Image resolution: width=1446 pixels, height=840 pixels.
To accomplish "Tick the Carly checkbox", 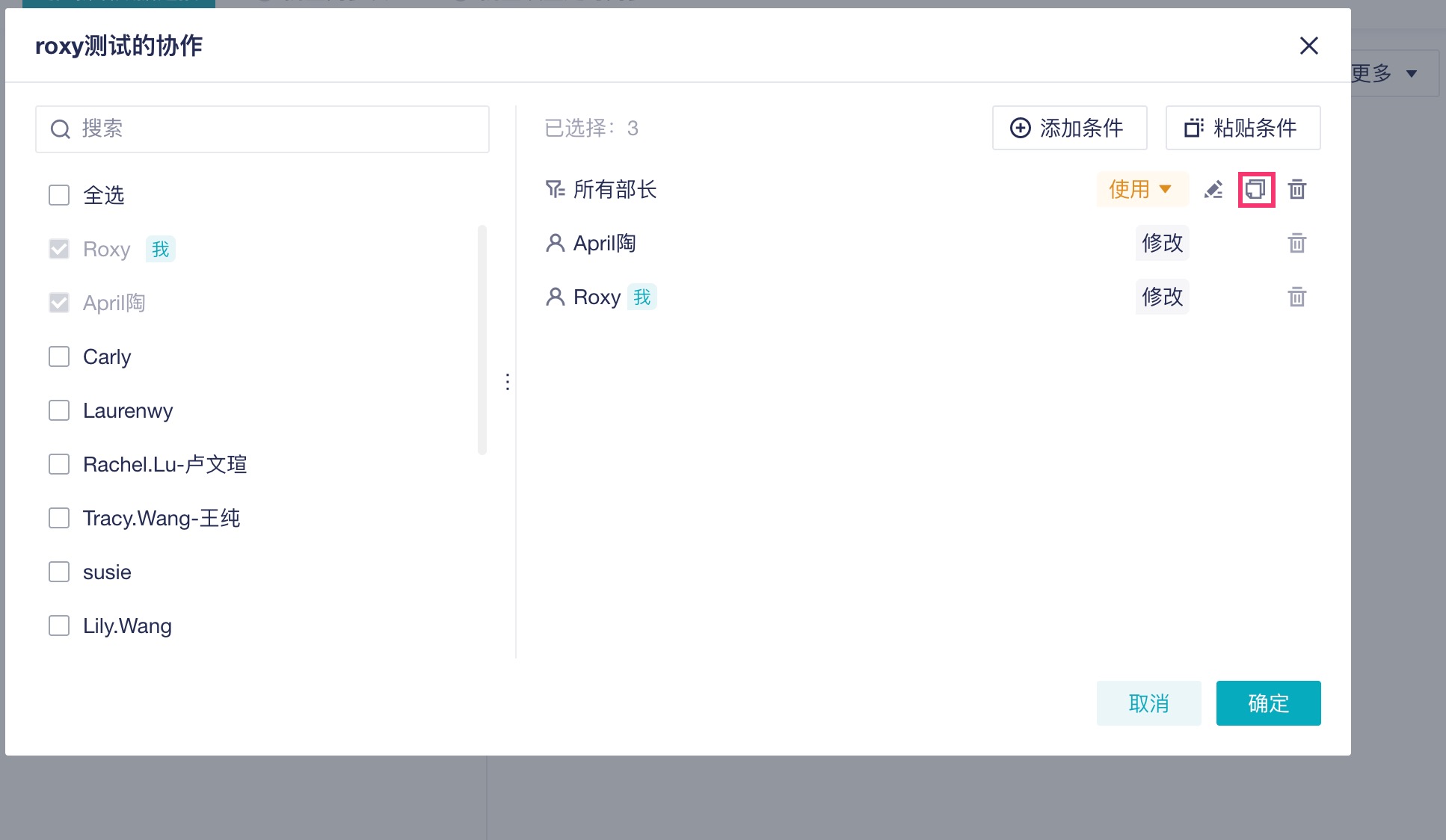I will pos(59,357).
